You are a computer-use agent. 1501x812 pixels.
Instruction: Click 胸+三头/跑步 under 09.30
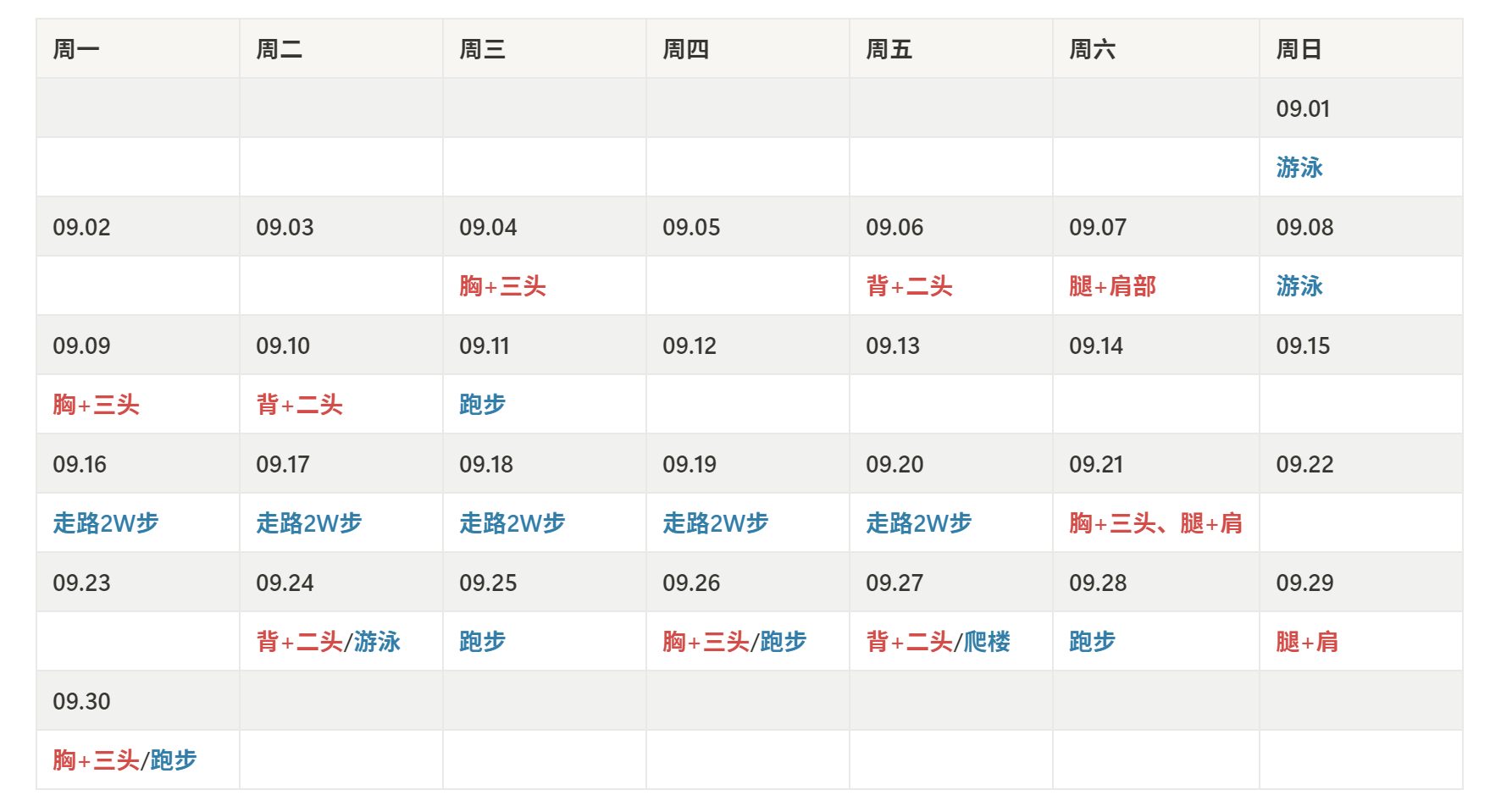click(125, 760)
